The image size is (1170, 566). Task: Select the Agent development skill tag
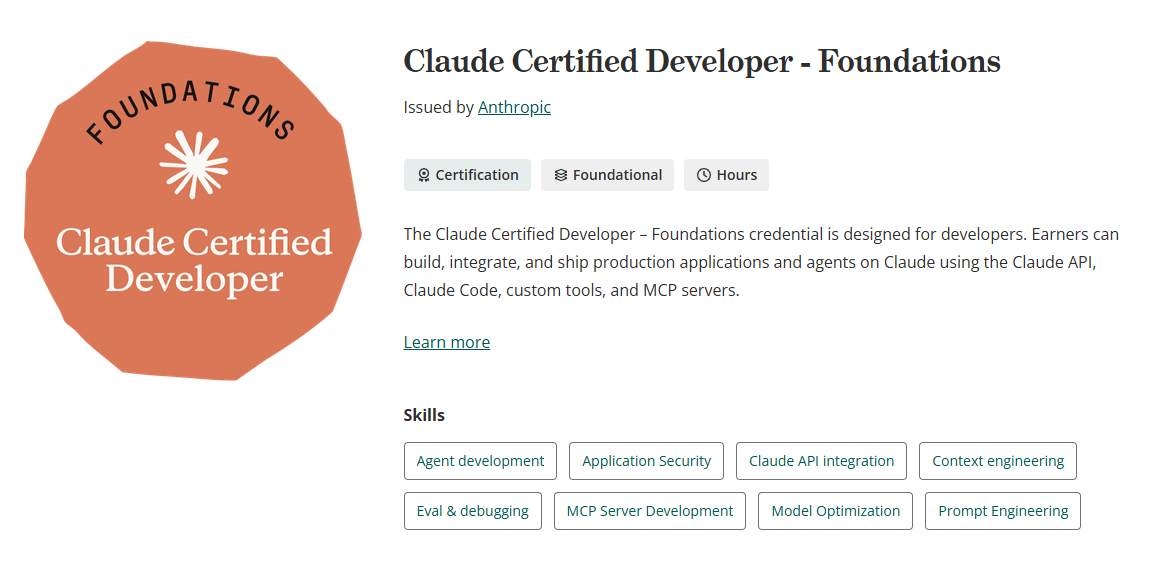point(481,461)
